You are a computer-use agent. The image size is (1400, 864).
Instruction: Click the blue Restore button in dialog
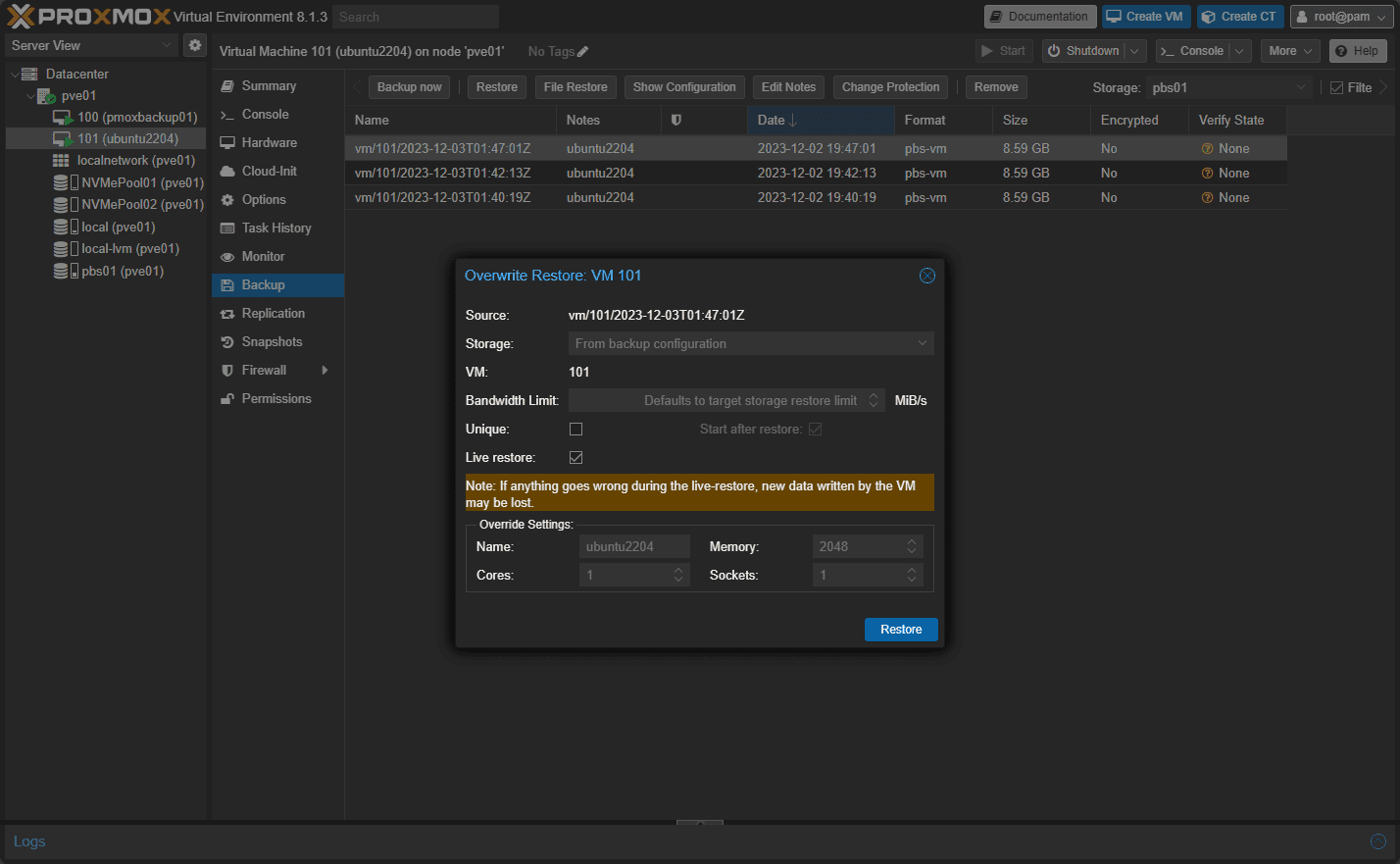[900, 630]
